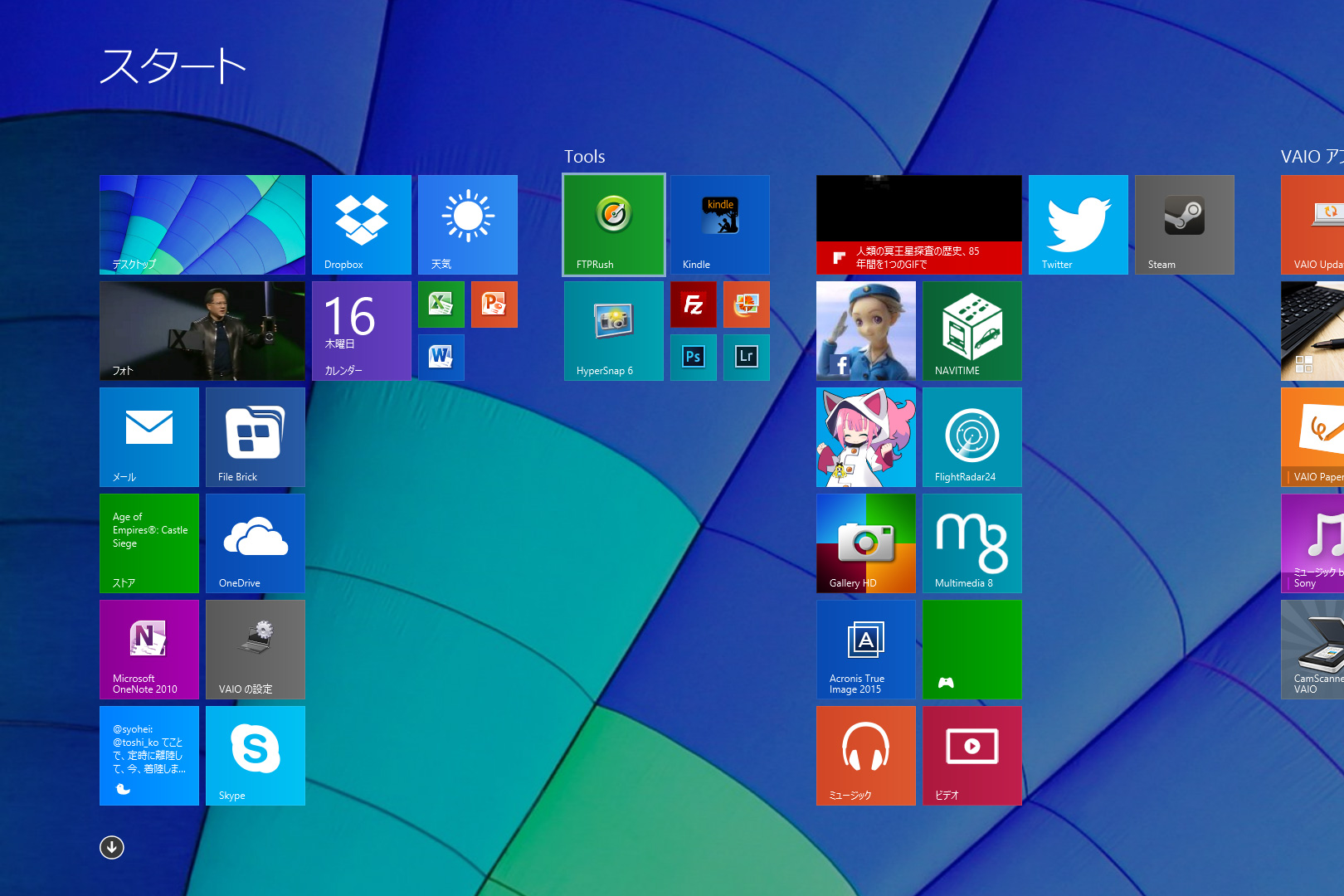Viewport: 1344px width, 896px height.
Task: Launch PowerPoint from small tile
Action: (x=494, y=304)
